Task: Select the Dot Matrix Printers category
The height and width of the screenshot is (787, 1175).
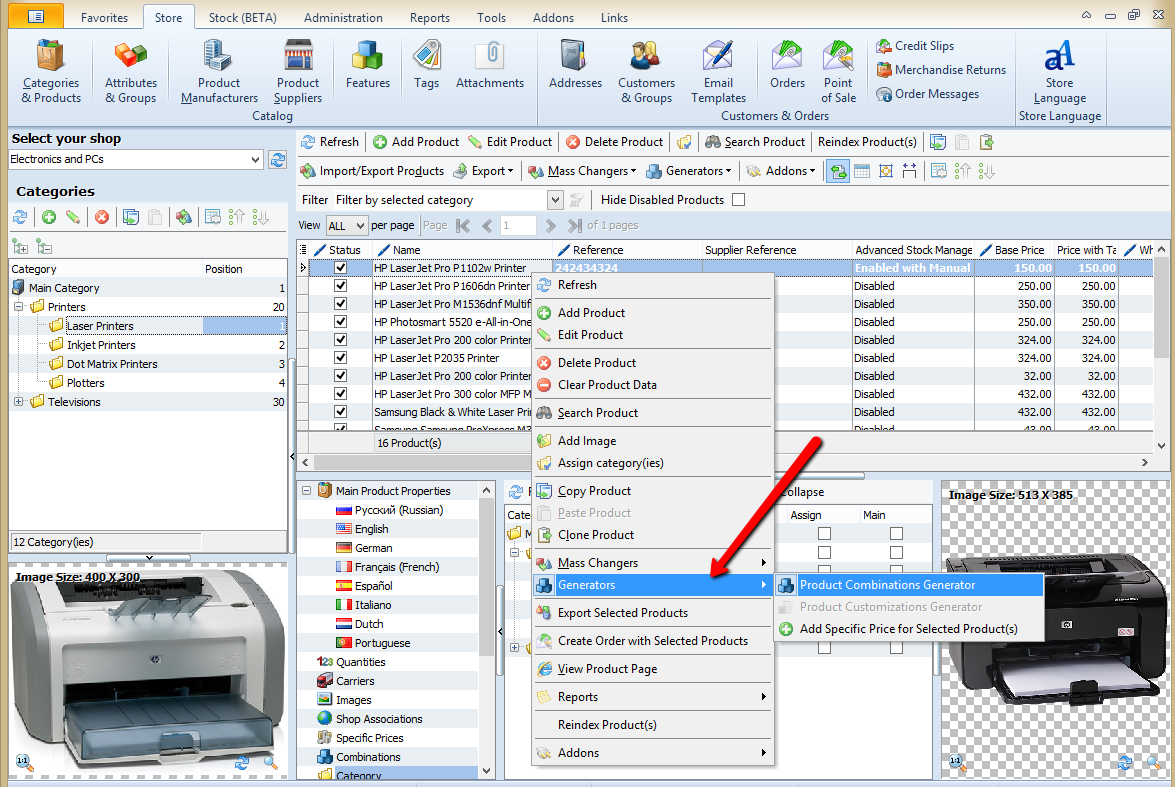Action: point(112,364)
